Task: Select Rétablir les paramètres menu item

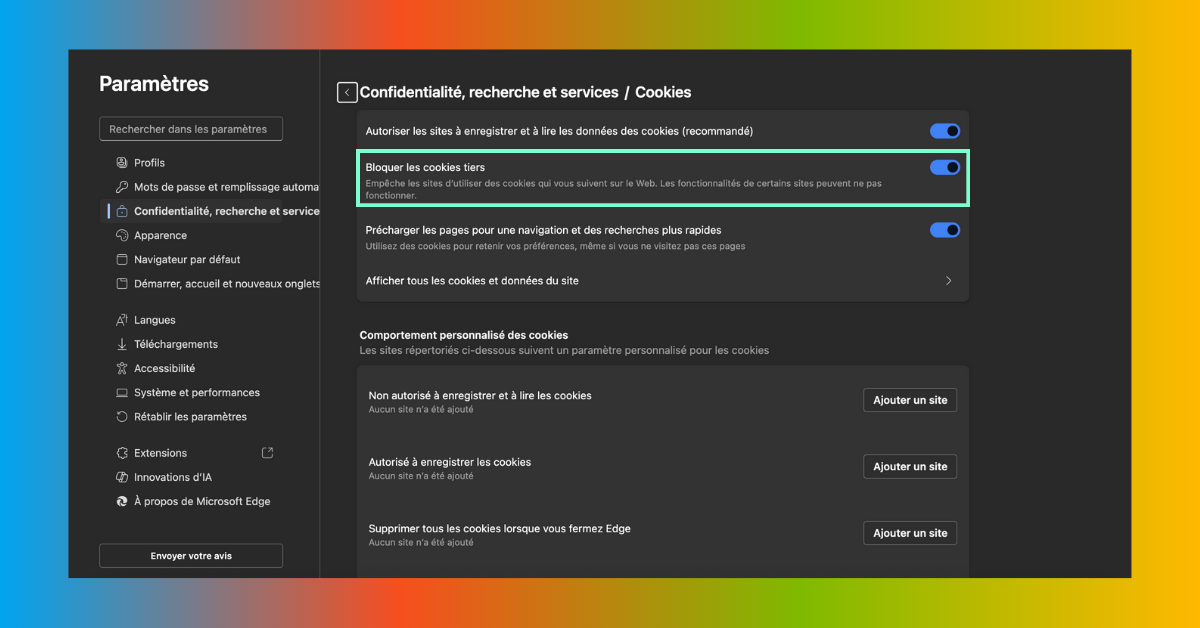Action: pyautogui.click(x=190, y=417)
